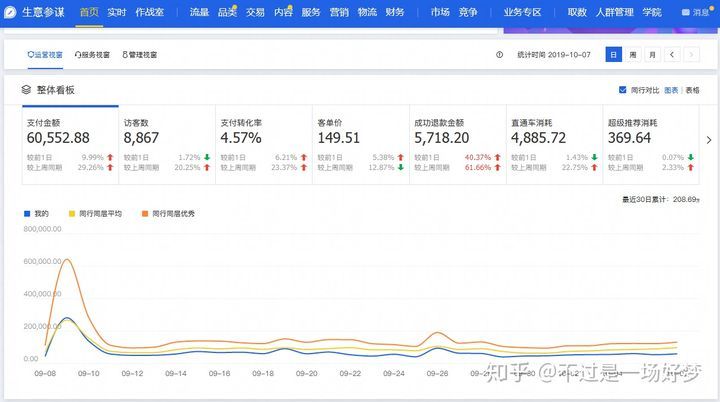Switch to the 管理视窗 tab

pos(140,55)
